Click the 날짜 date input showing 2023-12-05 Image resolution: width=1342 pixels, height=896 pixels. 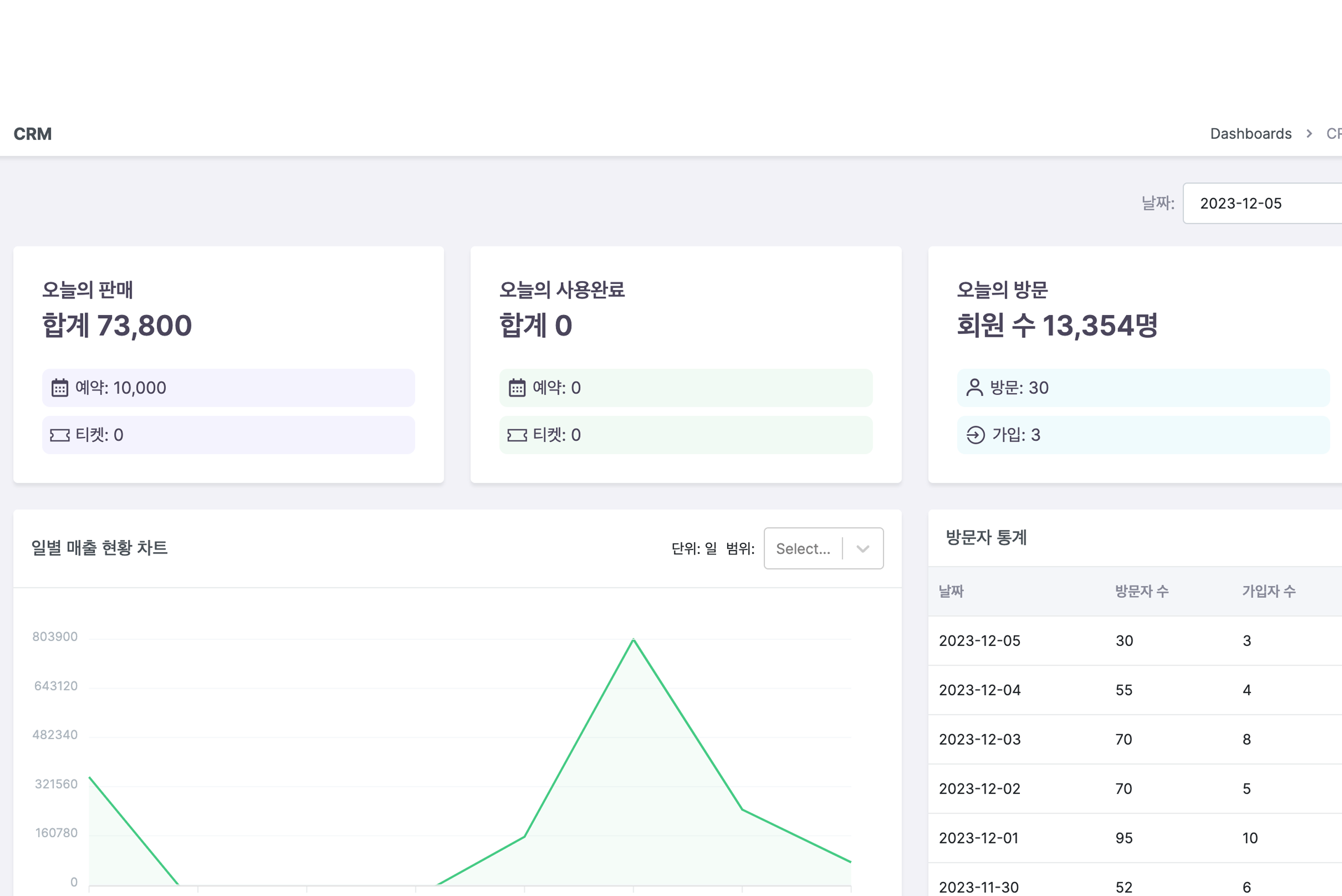click(1263, 203)
